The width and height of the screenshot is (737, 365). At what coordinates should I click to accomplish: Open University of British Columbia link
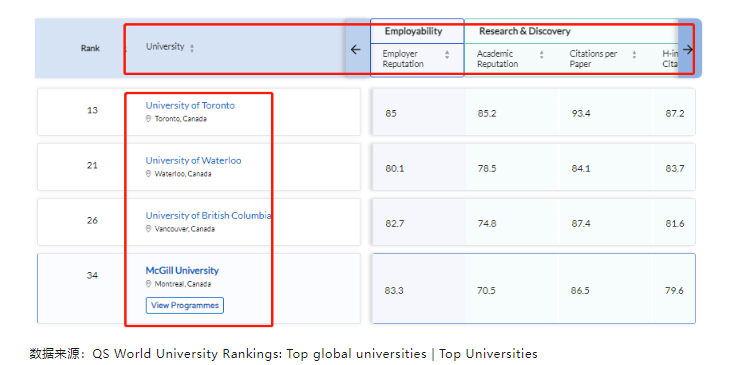[208, 216]
